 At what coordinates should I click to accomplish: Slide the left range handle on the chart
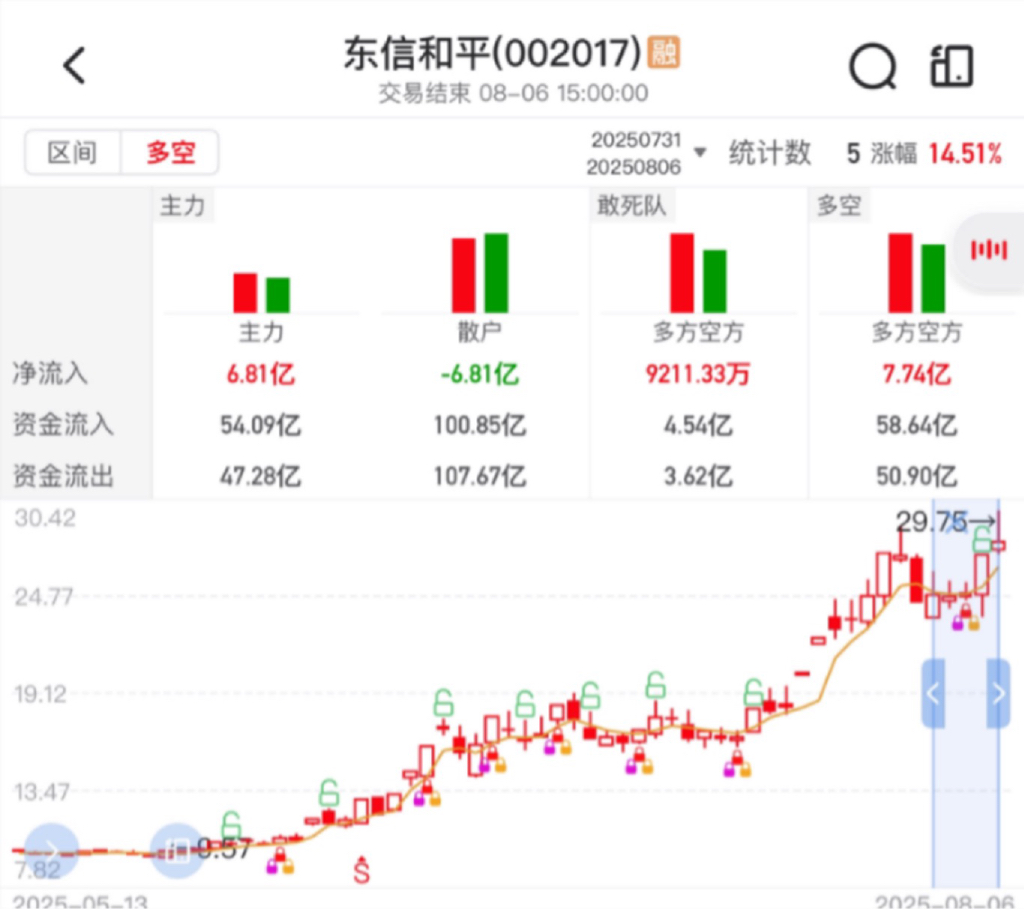point(933,694)
